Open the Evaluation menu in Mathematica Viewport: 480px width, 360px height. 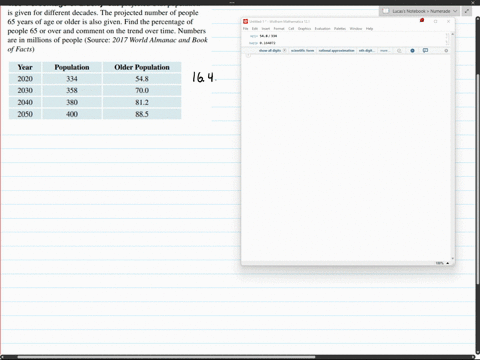[322, 29]
